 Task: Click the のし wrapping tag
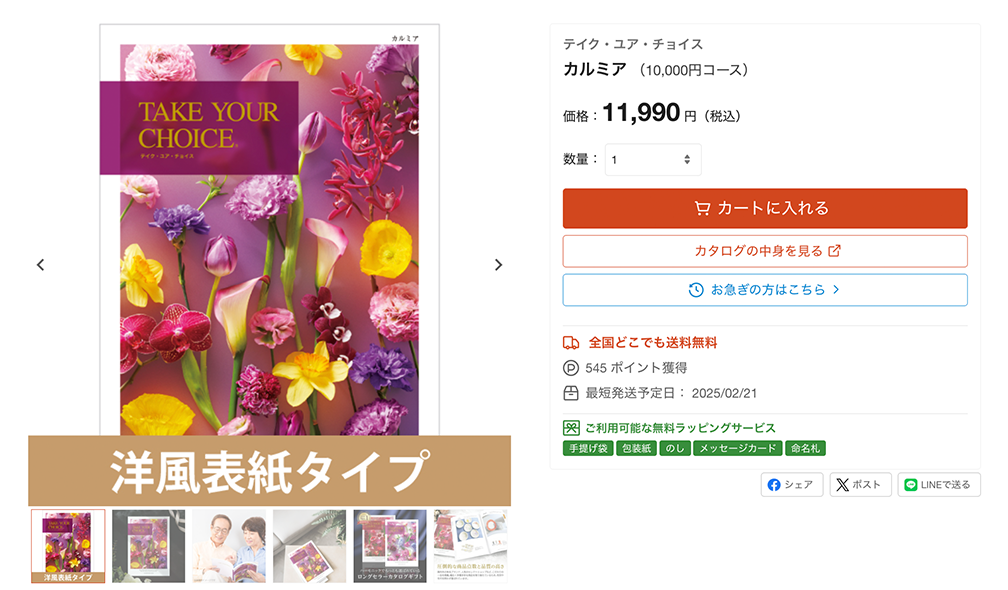pos(675,448)
